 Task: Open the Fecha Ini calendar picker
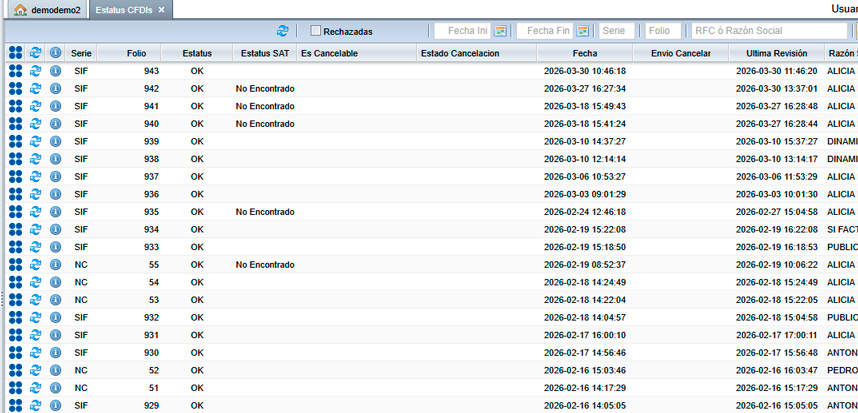coord(500,31)
